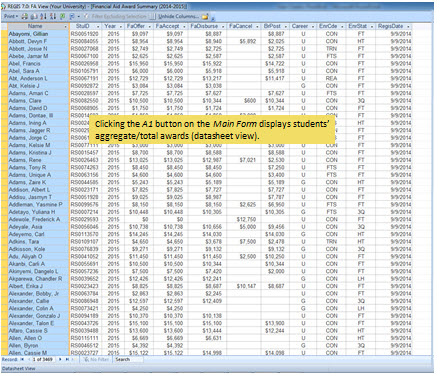Click the print preview icon
Screen dimensions: 437x374
coord(34,16)
